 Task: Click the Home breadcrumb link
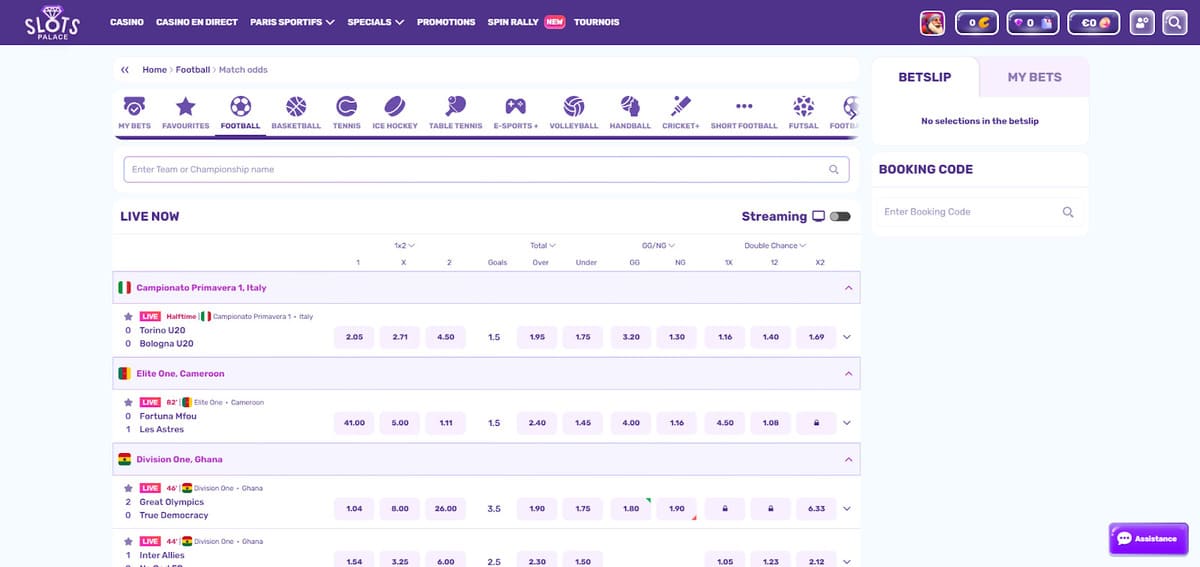[154, 70]
